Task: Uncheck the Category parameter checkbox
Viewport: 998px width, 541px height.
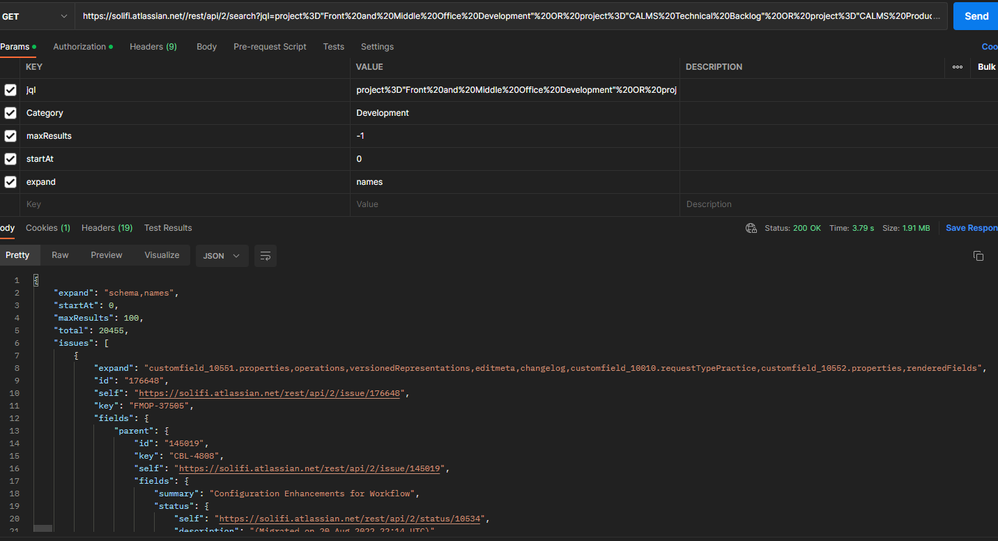Action: (10, 113)
